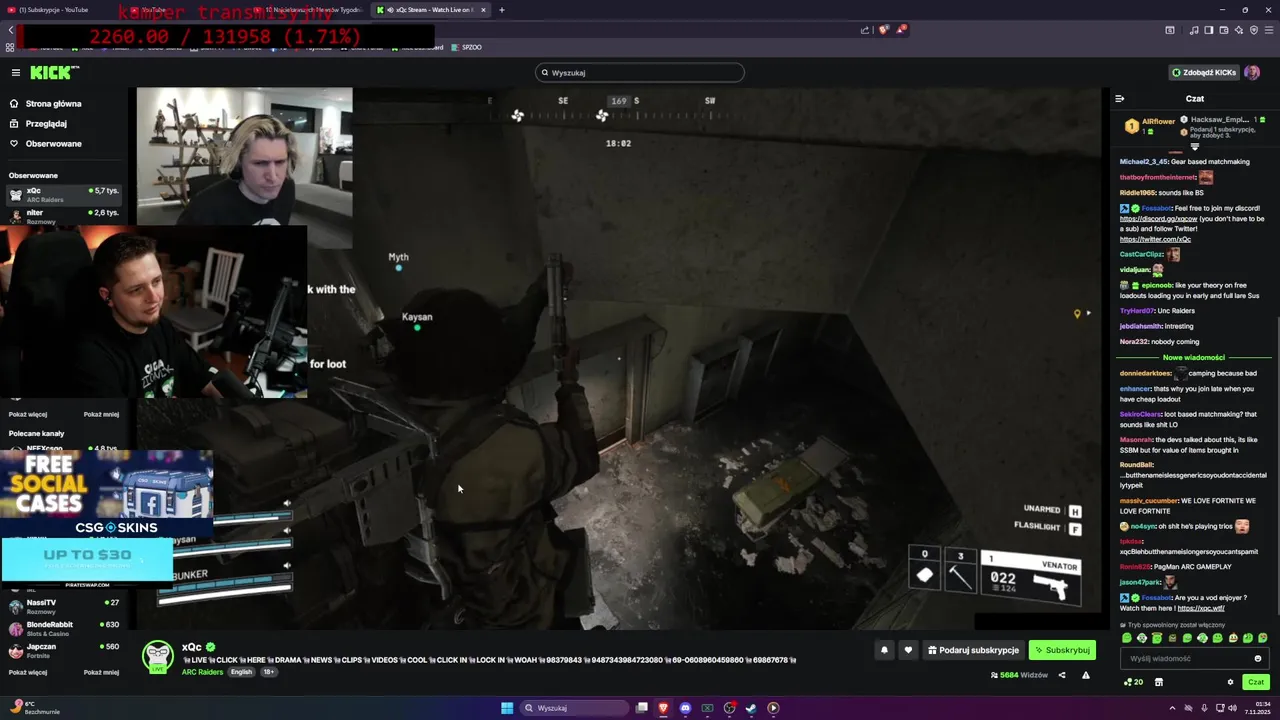This screenshot has height=720, width=1280.
Task: Send message with green Czat button
Action: [x=1256, y=682]
